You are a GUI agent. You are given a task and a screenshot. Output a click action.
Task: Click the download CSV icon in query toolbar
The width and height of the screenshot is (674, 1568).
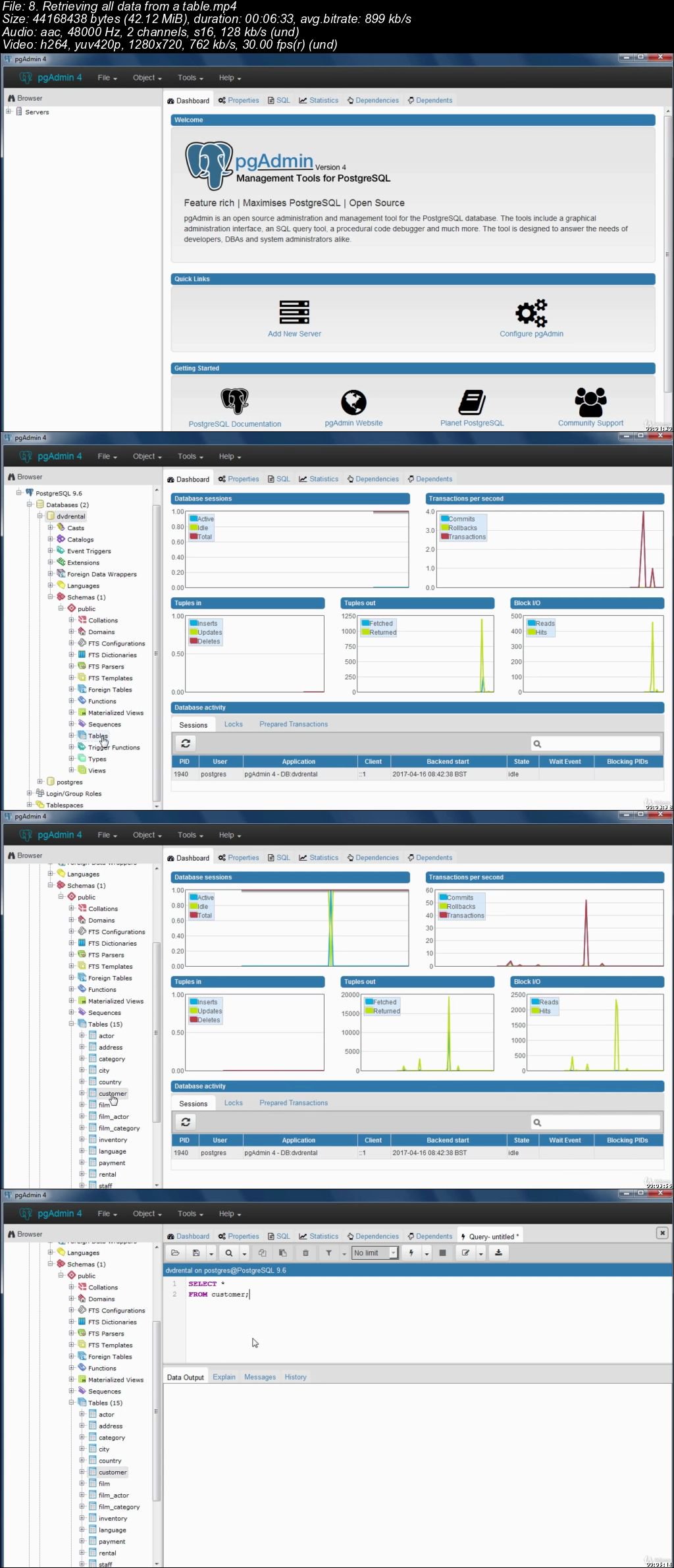pos(498,1253)
